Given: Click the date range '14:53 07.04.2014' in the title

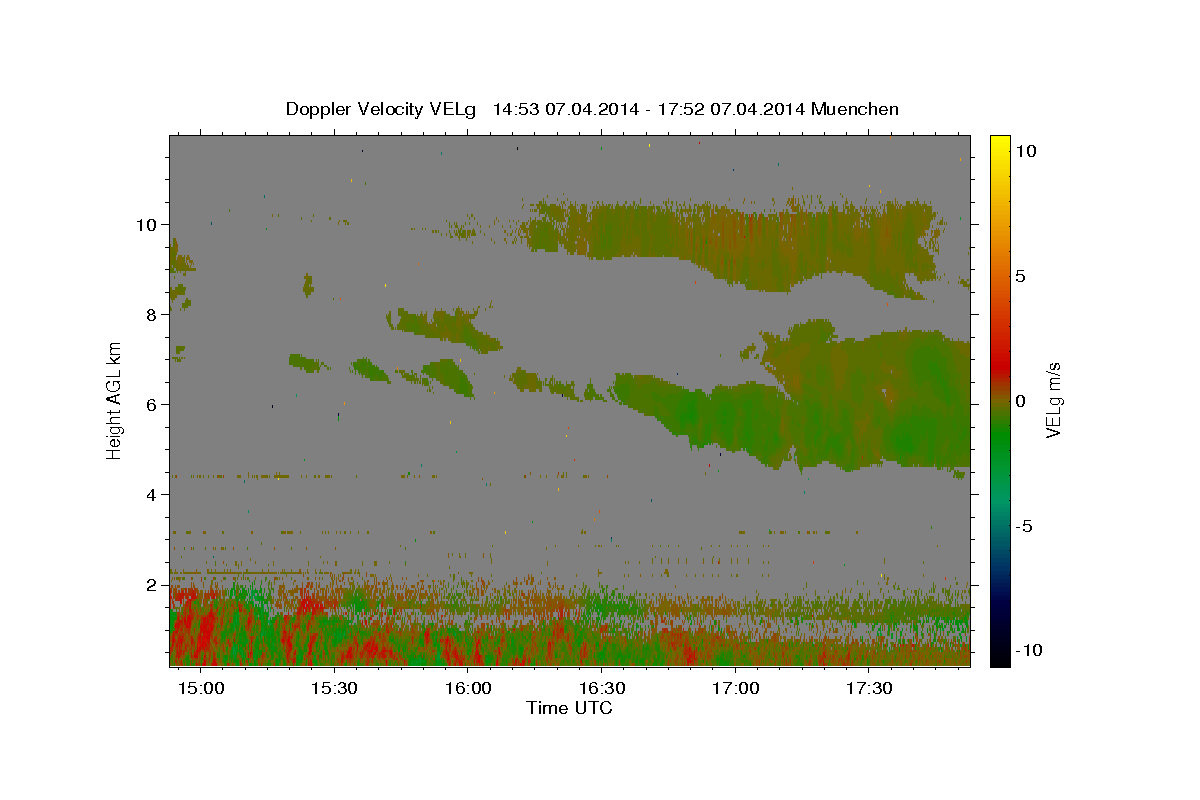Looking at the screenshot, I should (565, 109).
